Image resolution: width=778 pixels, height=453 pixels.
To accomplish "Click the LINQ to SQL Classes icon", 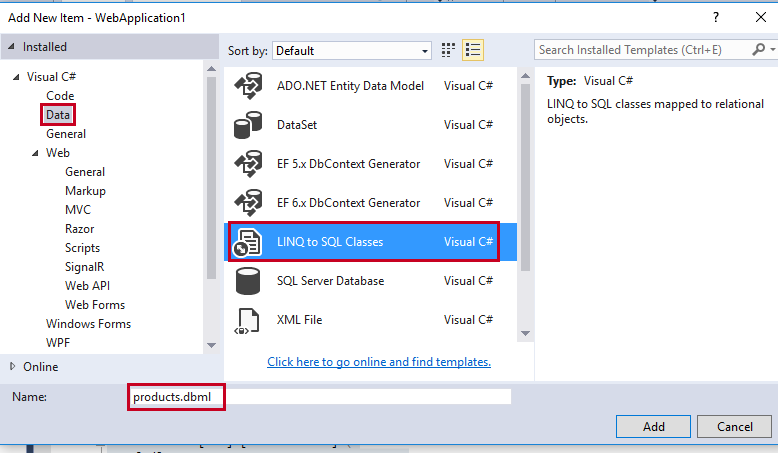I will point(247,242).
